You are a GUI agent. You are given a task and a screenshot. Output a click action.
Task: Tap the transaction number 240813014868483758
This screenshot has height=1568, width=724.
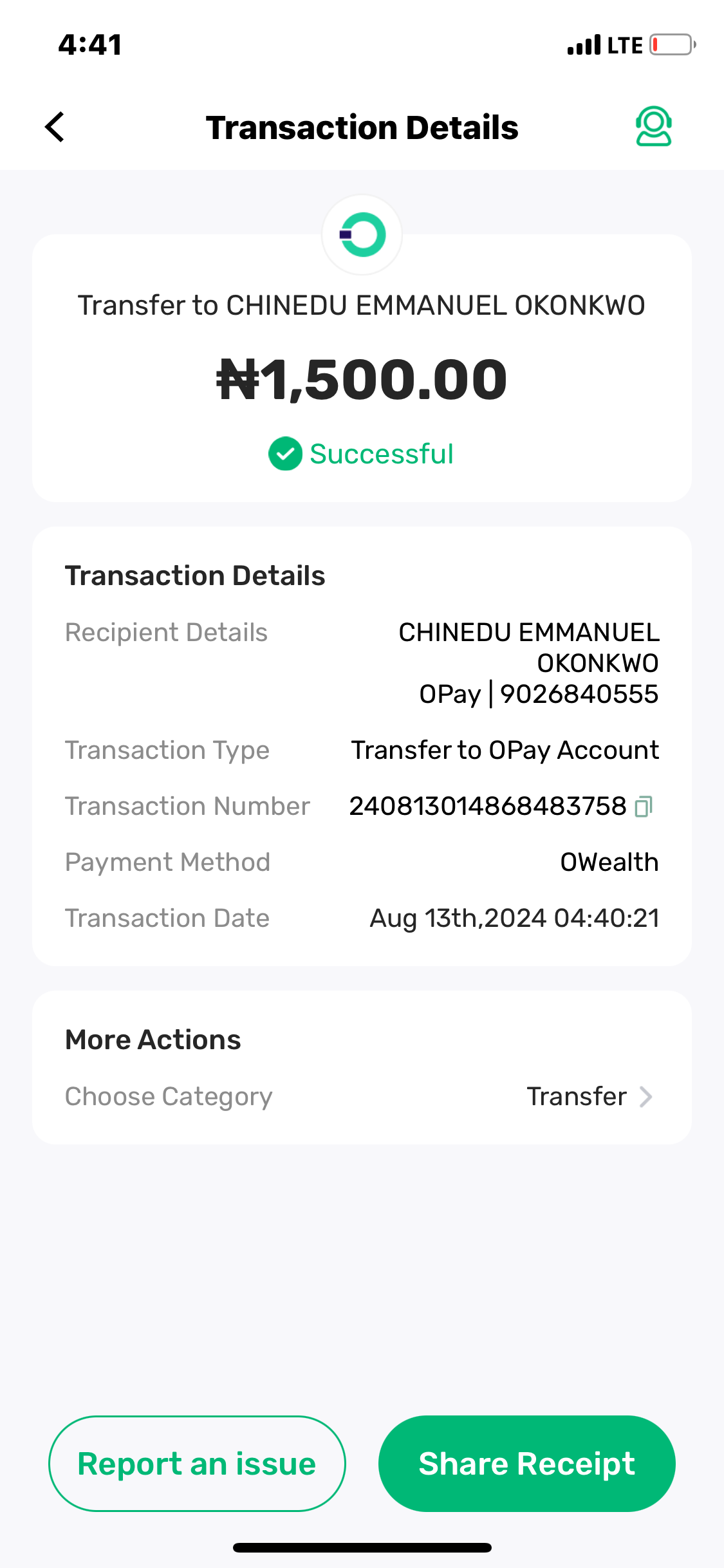pyautogui.click(x=487, y=807)
